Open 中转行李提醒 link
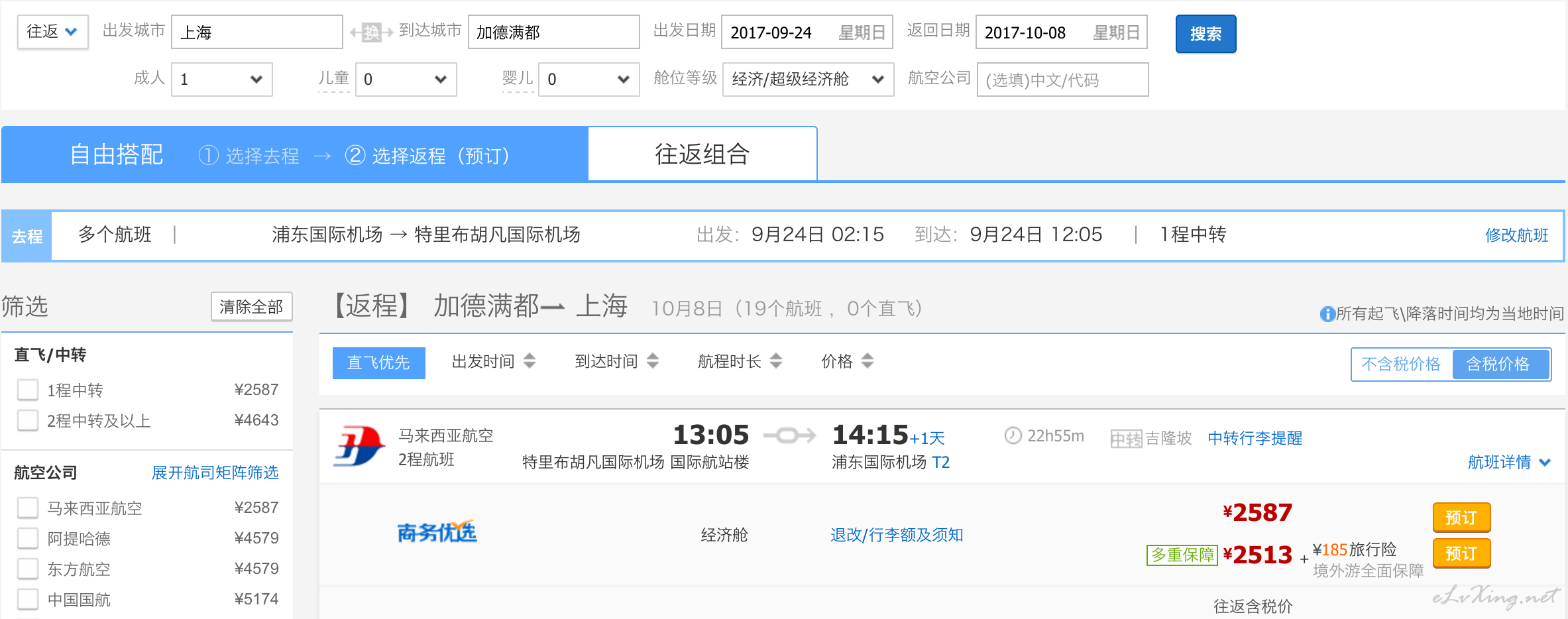 tap(1255, 438)
